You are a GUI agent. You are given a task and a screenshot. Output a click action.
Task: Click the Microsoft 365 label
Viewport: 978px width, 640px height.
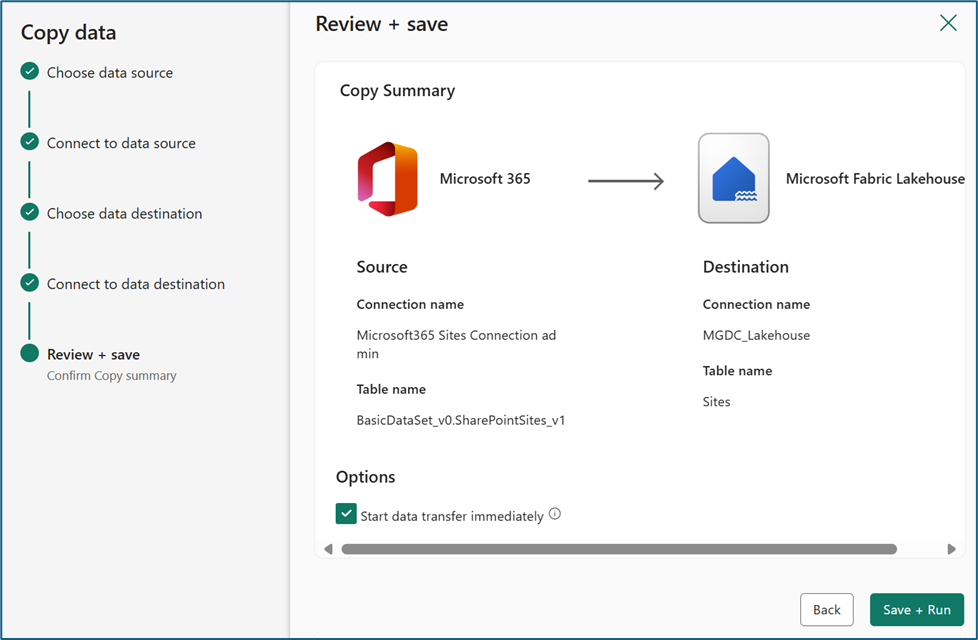pos(485,179)
